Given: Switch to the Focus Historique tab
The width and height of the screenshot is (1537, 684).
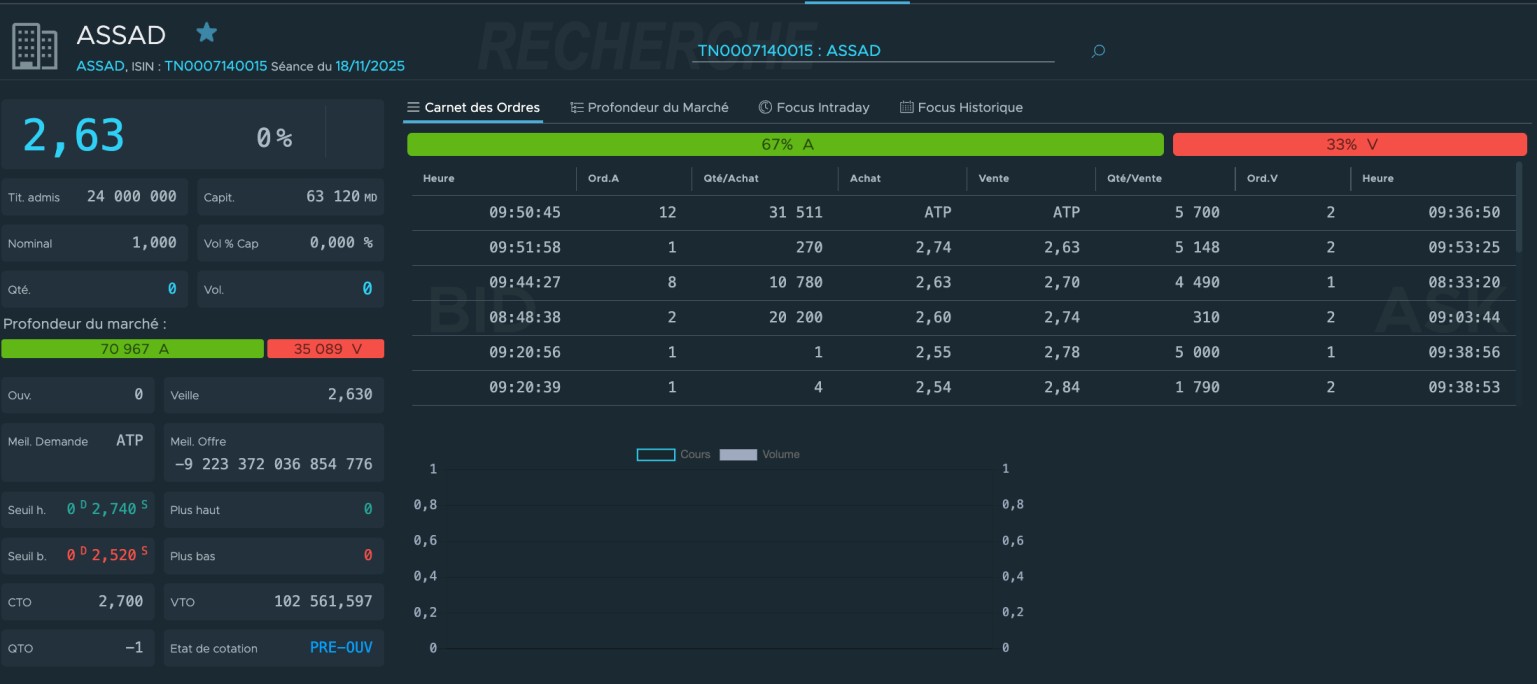Looking at the screenshot, I should click(x=969, y=107).
